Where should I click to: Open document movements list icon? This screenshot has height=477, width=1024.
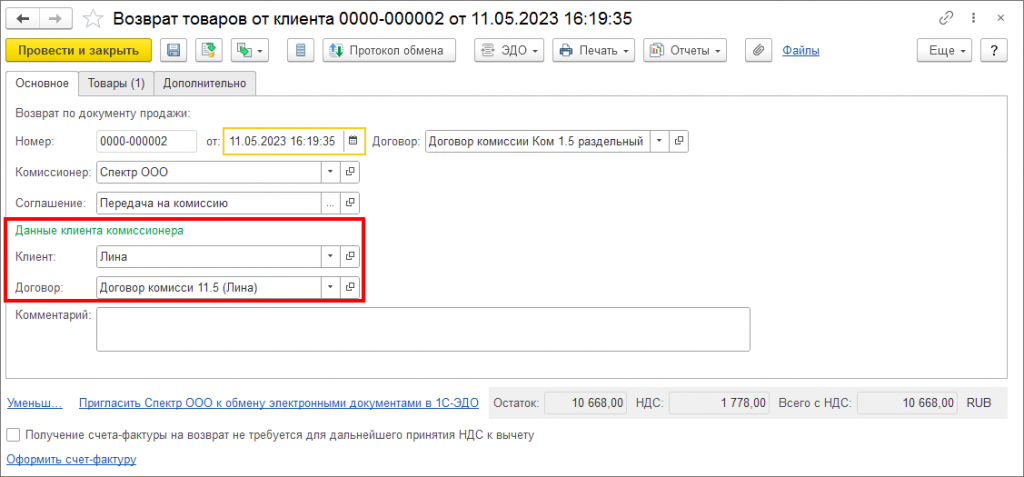click(x=300, y=50)
